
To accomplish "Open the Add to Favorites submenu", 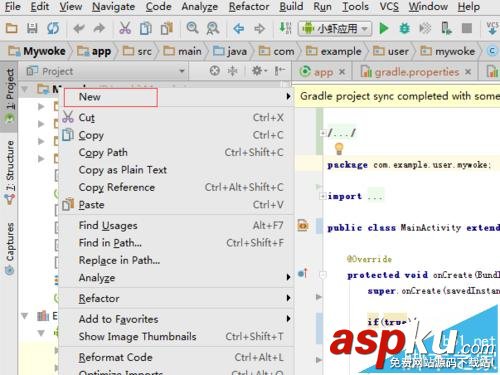I will coord(177,319).
